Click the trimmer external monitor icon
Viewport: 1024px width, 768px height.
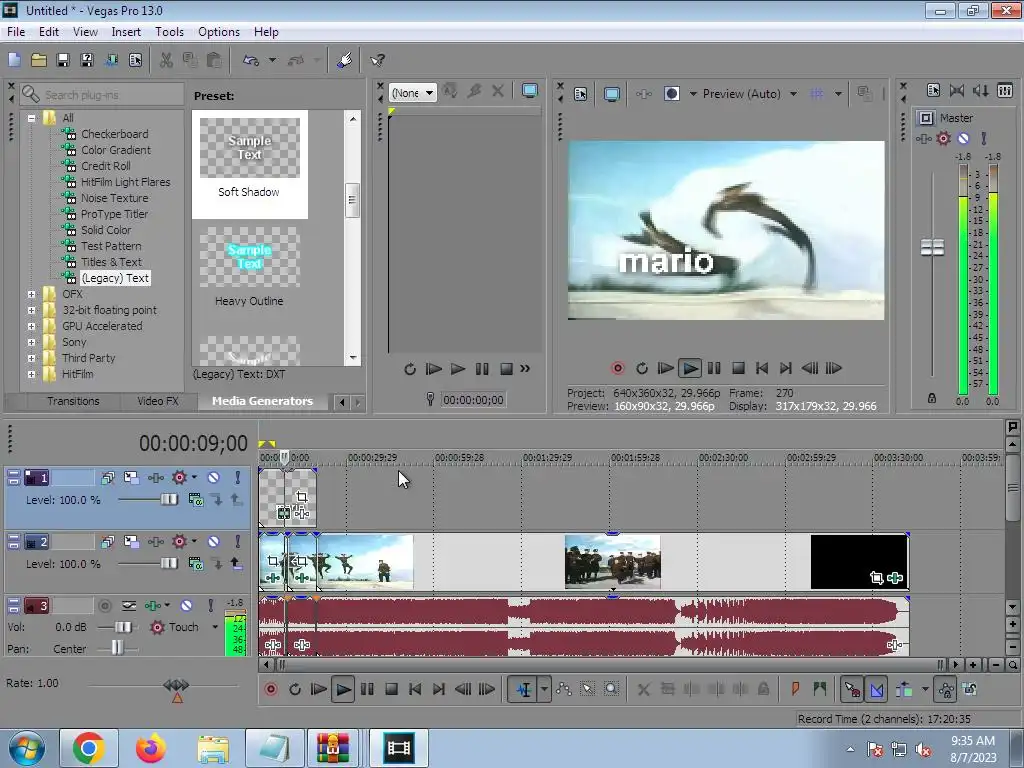530,91
